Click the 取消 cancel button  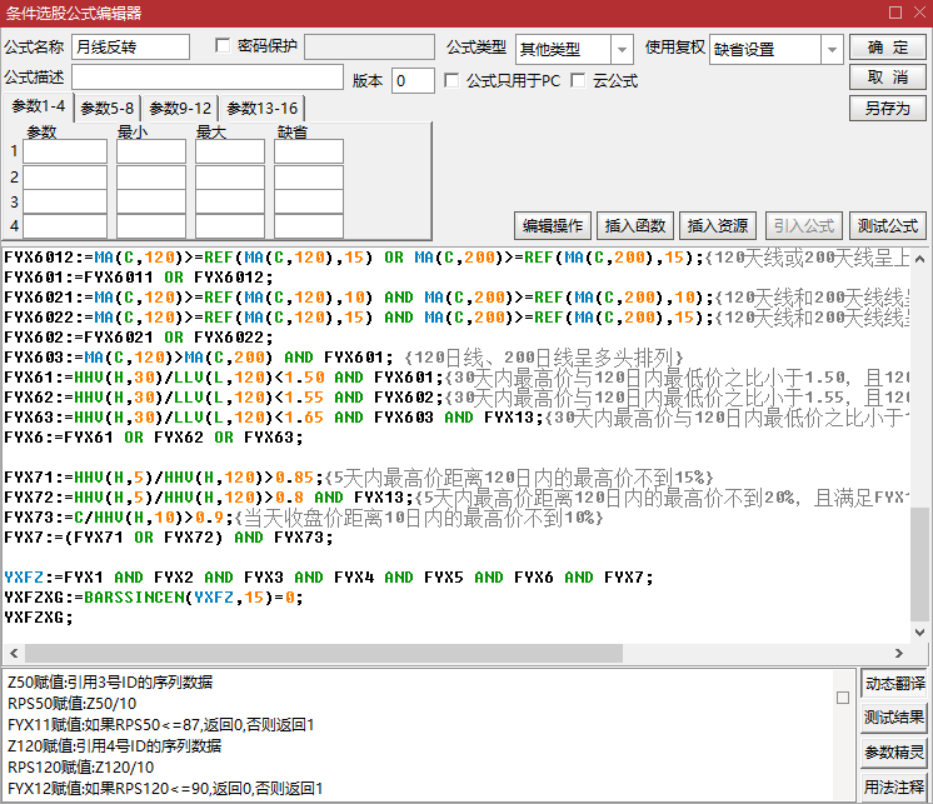887,77
